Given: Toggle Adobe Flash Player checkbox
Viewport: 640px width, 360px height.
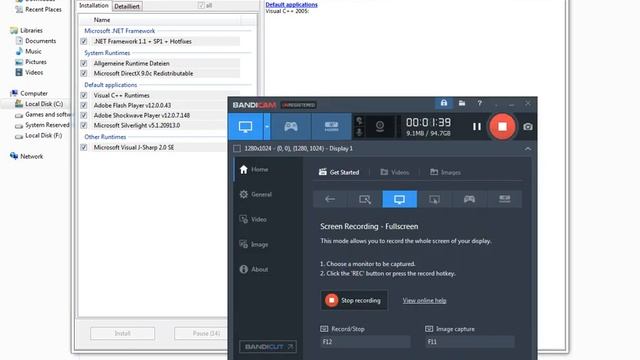Looking at the screenshot, I should [84, 105].
